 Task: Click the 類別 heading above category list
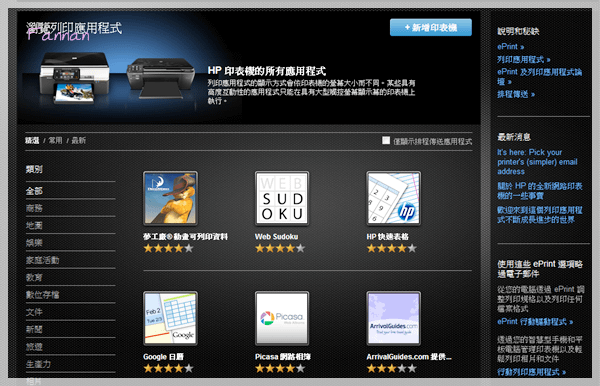click(x=34, y=169)
